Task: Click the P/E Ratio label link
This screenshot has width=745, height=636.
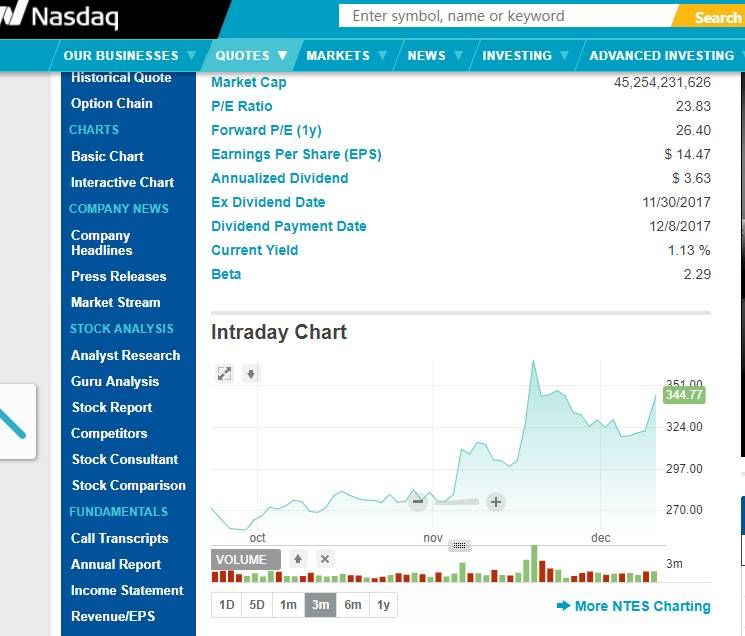Action: point(242,106)
